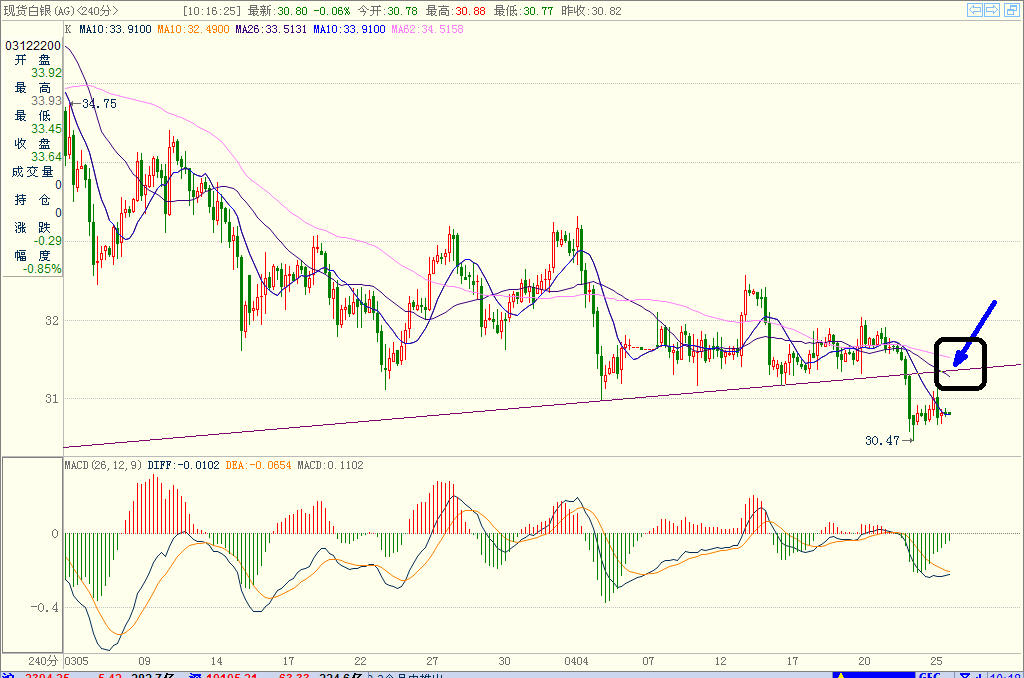The width and height of the screenshot is (1024, 678).
Task: Select the blue arrow annotation on the chart
Action: [x=974, y=333]
